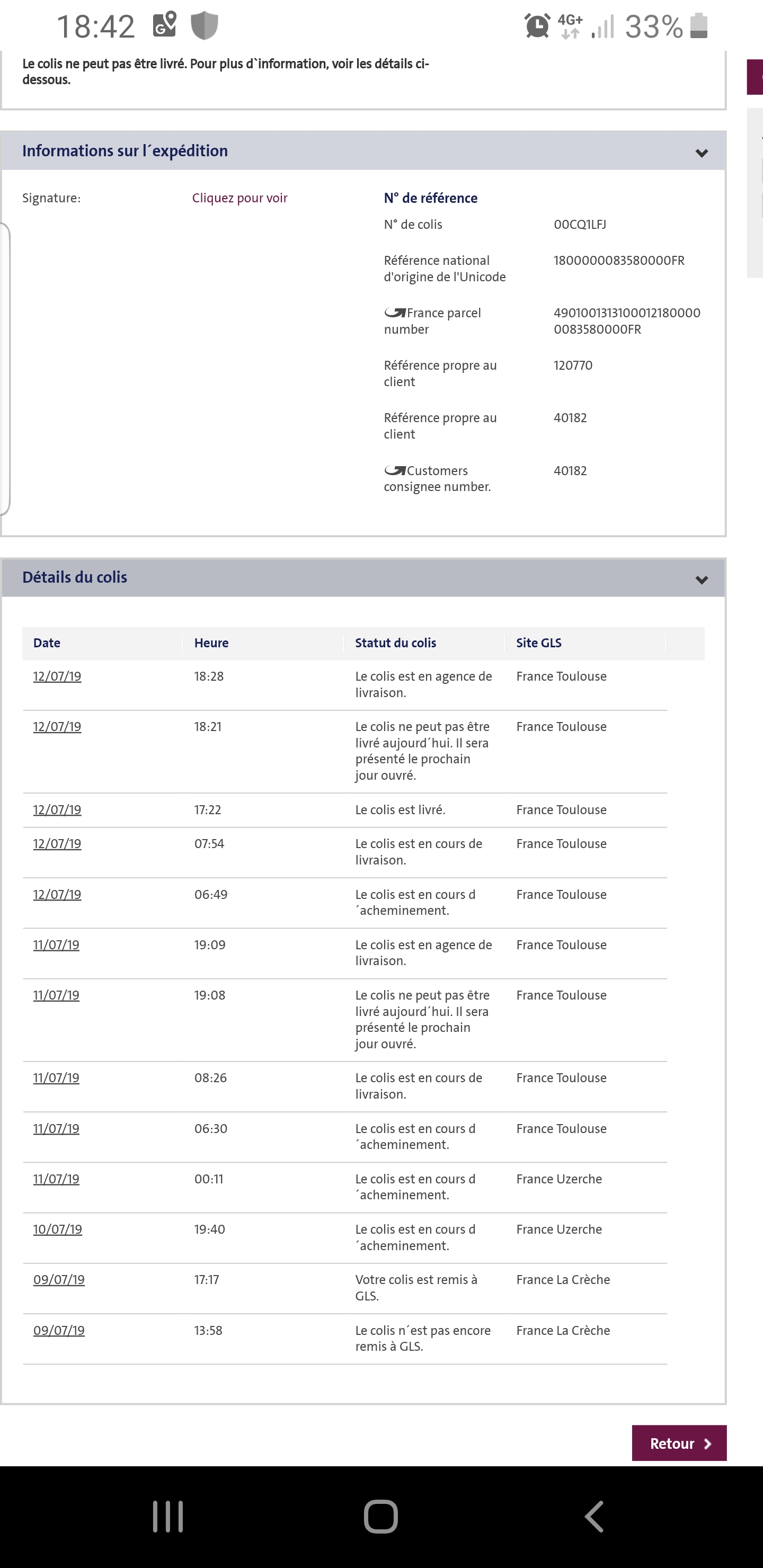
Task: Collapse the Détails du colis chevron
Action: click(702, 580)
